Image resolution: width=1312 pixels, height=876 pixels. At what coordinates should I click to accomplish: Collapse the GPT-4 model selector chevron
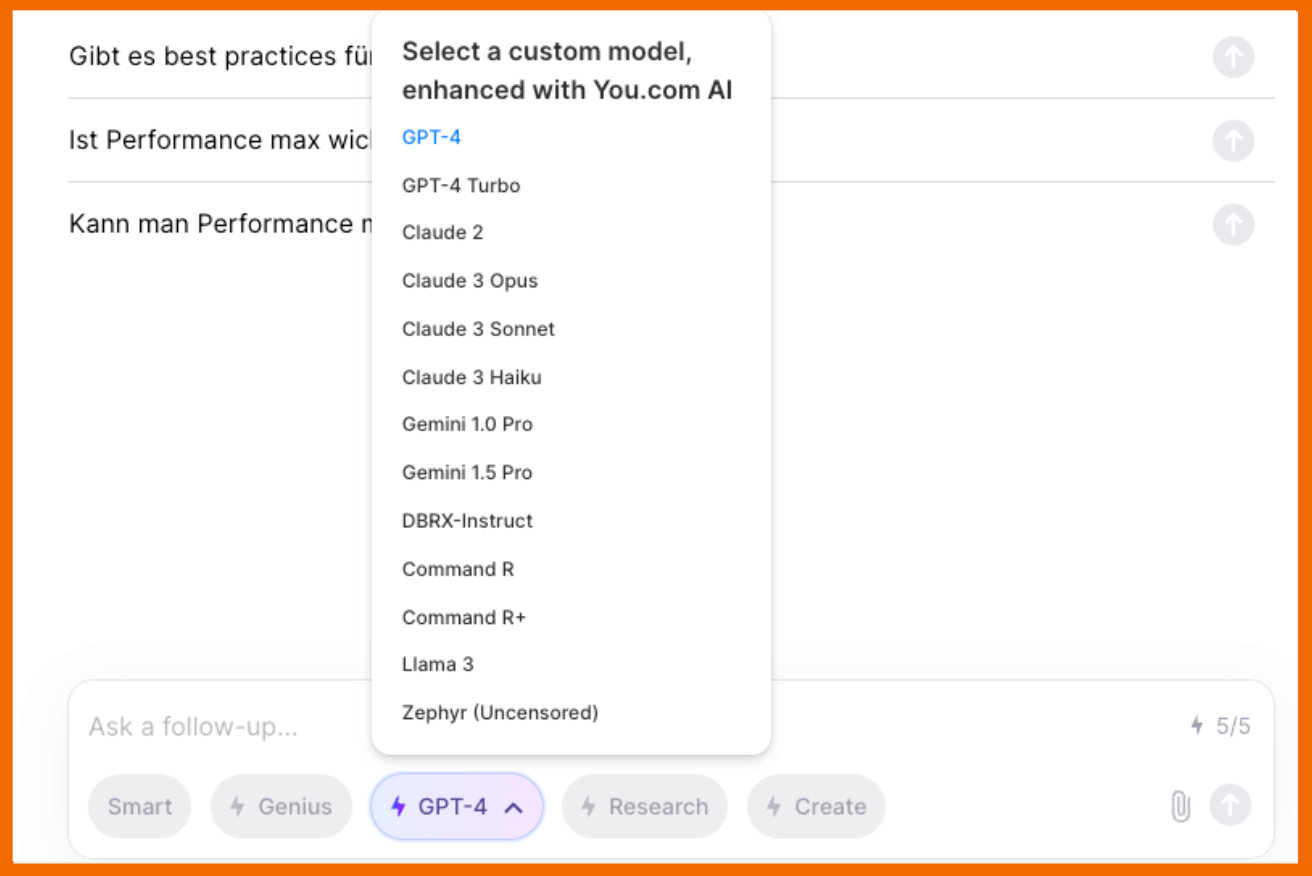click(x=513, y=807)
